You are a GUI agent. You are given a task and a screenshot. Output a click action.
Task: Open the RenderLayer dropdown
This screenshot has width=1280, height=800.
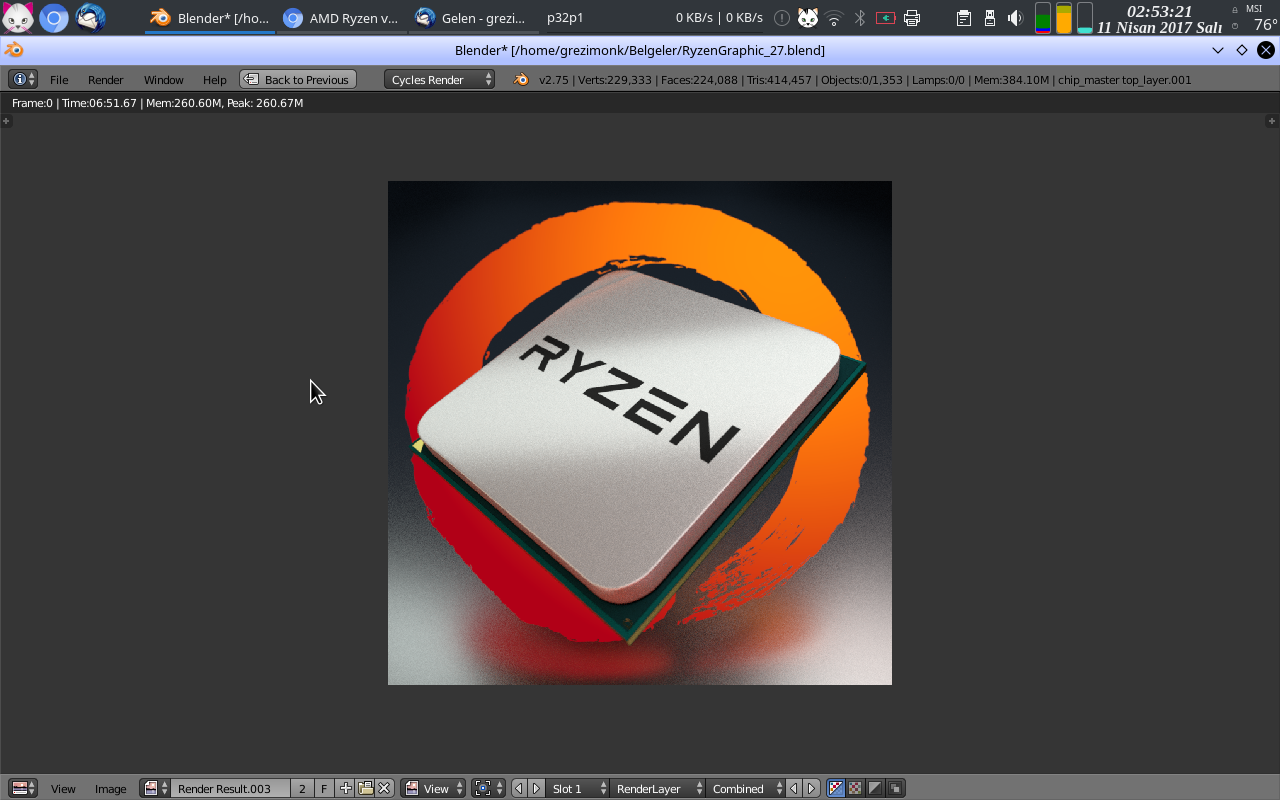pos(657,788)
